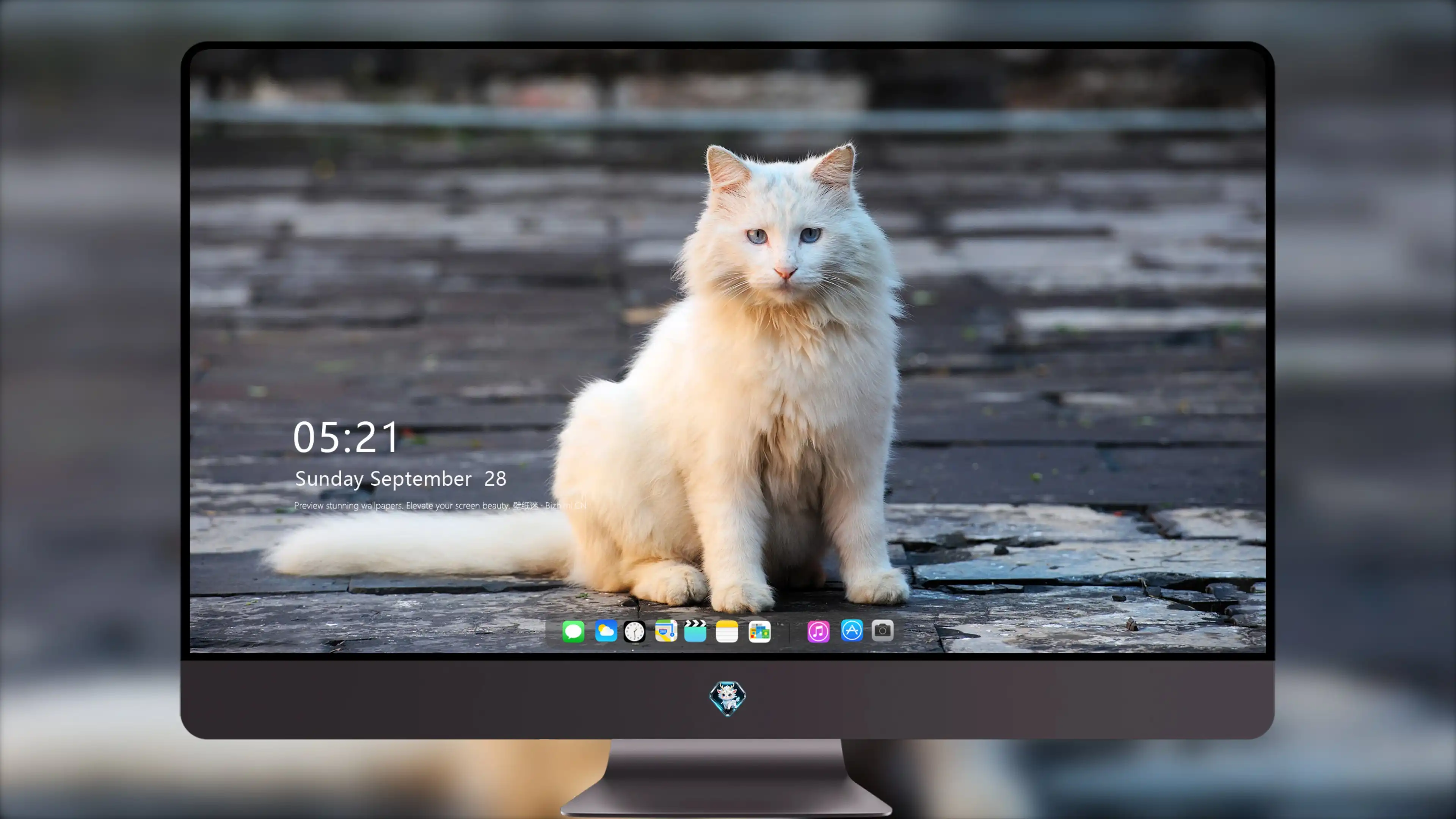Open the Clock app in the dock
This screenshot has width=1456, height=819.
click(634, 631)
